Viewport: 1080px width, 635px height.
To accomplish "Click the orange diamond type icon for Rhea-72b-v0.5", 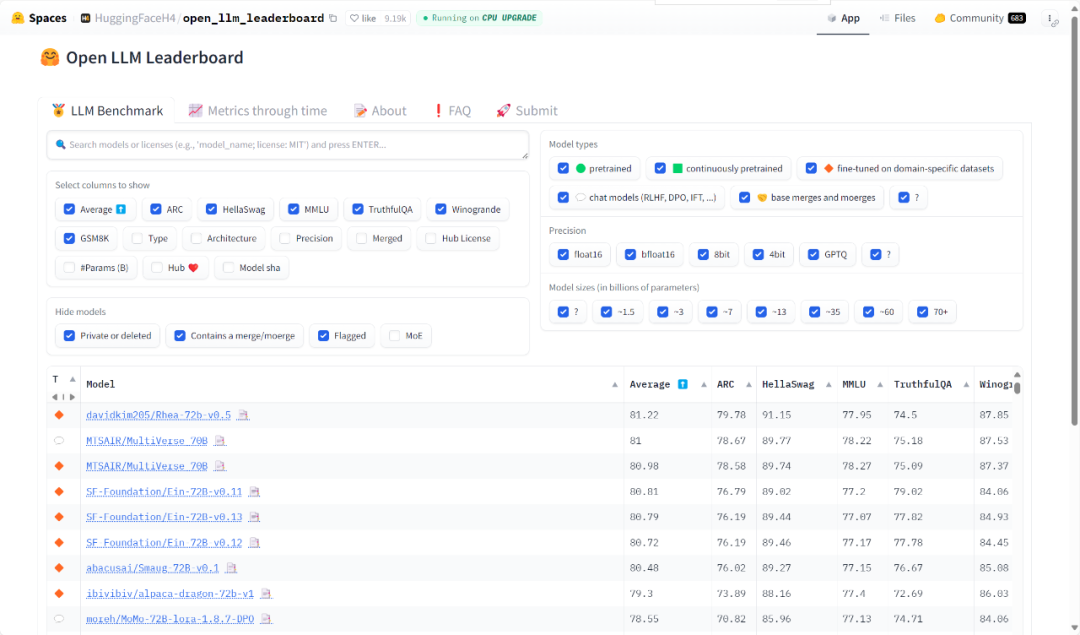I will 59,415.
